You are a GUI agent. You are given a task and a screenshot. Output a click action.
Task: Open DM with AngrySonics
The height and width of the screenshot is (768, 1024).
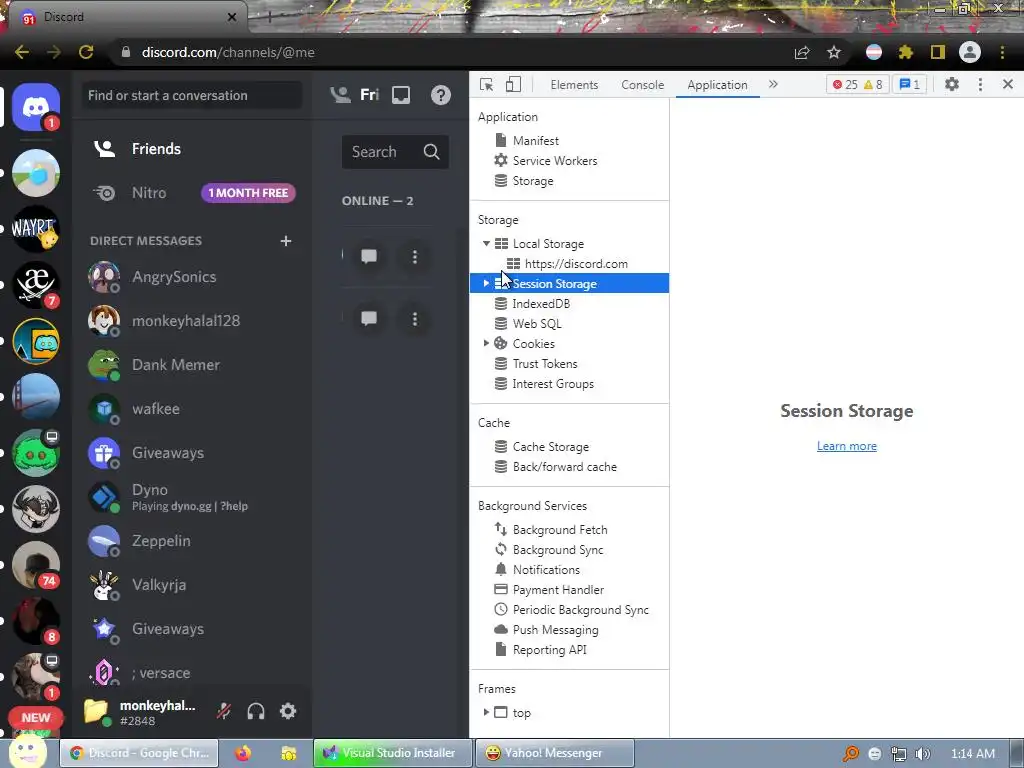pos(192,277)
